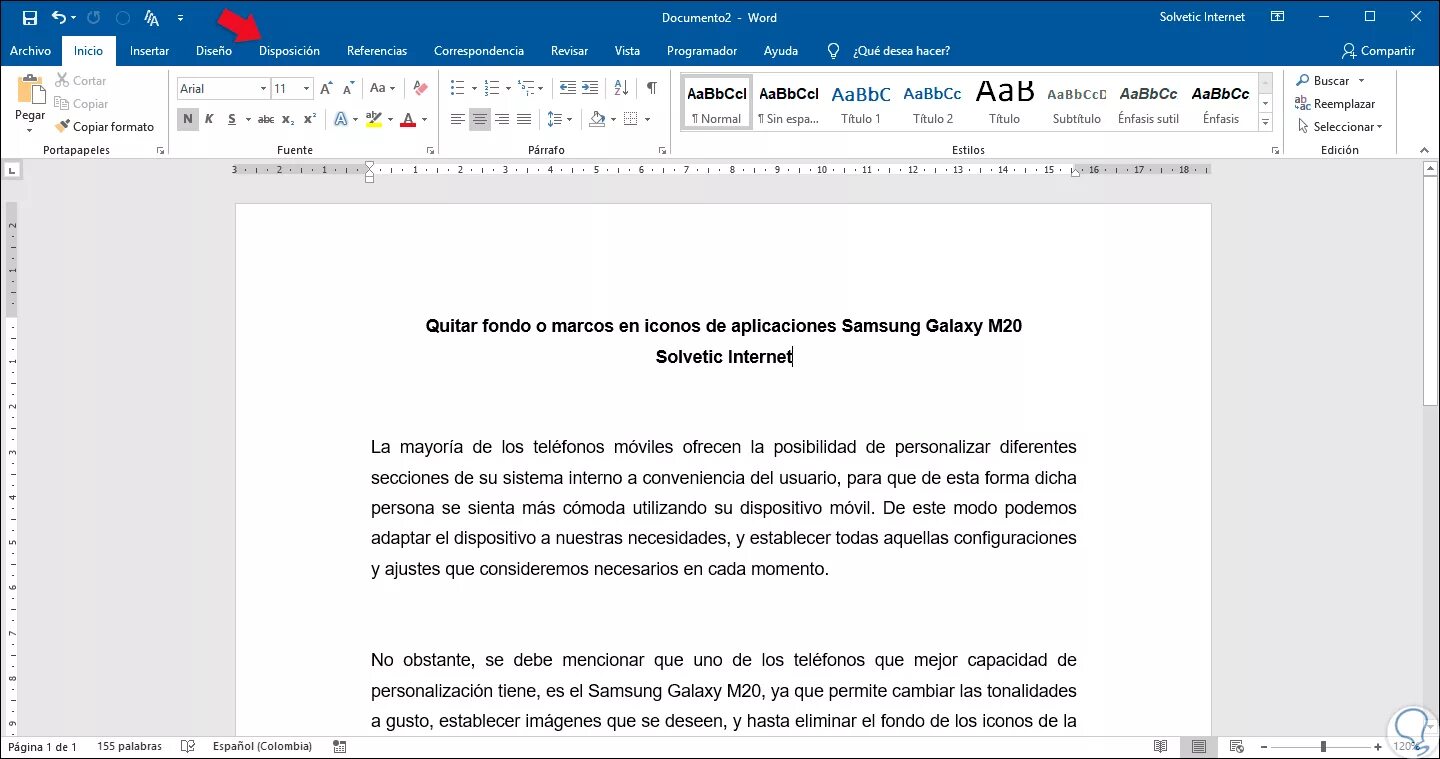Click the borders icon in Párrafo

[x=630, y=119]
